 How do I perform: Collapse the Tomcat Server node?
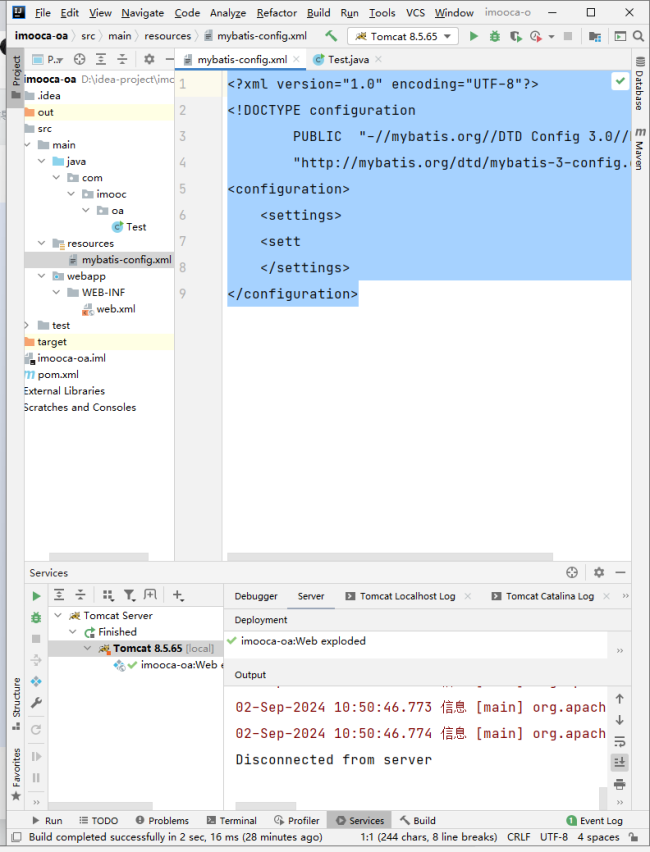click(58, 615)
